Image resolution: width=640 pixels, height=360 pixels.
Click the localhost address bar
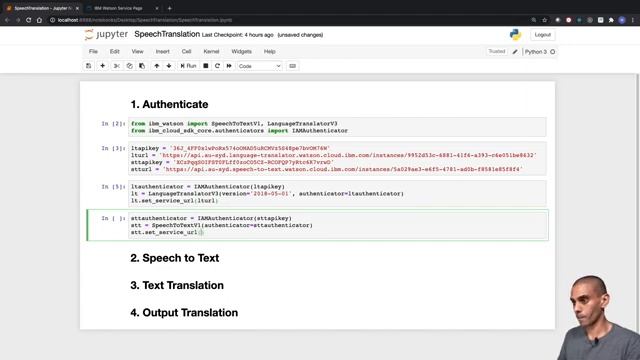pyautogui.click(x=286, y=20)
